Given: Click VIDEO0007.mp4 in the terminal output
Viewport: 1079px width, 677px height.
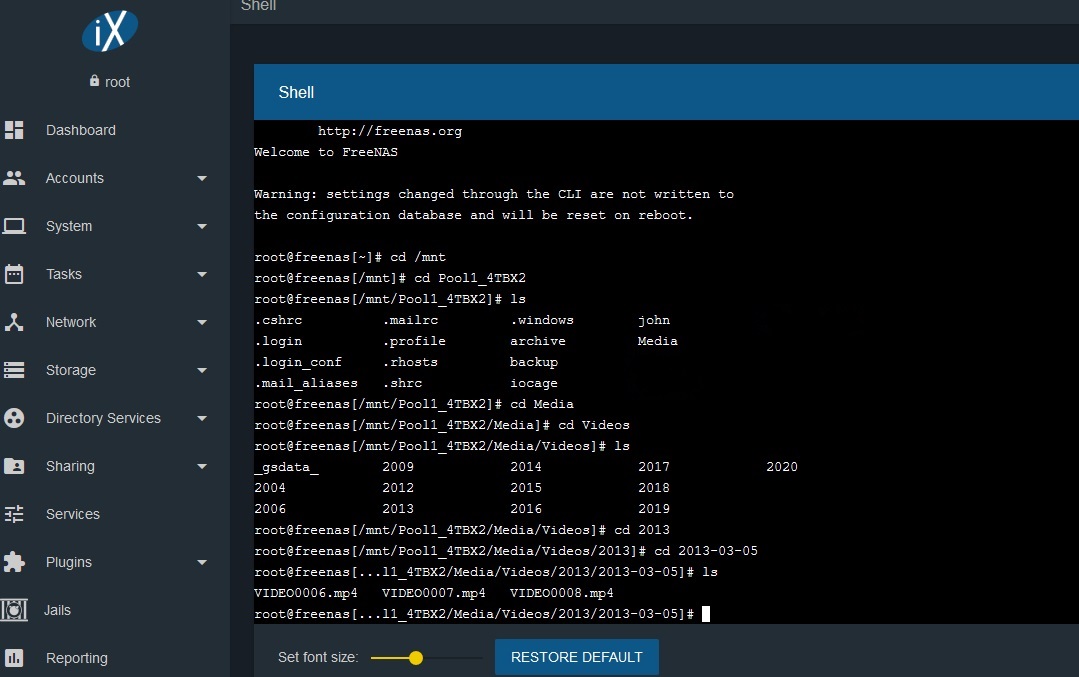Looking at the screenshot, I should click(434, 593).
